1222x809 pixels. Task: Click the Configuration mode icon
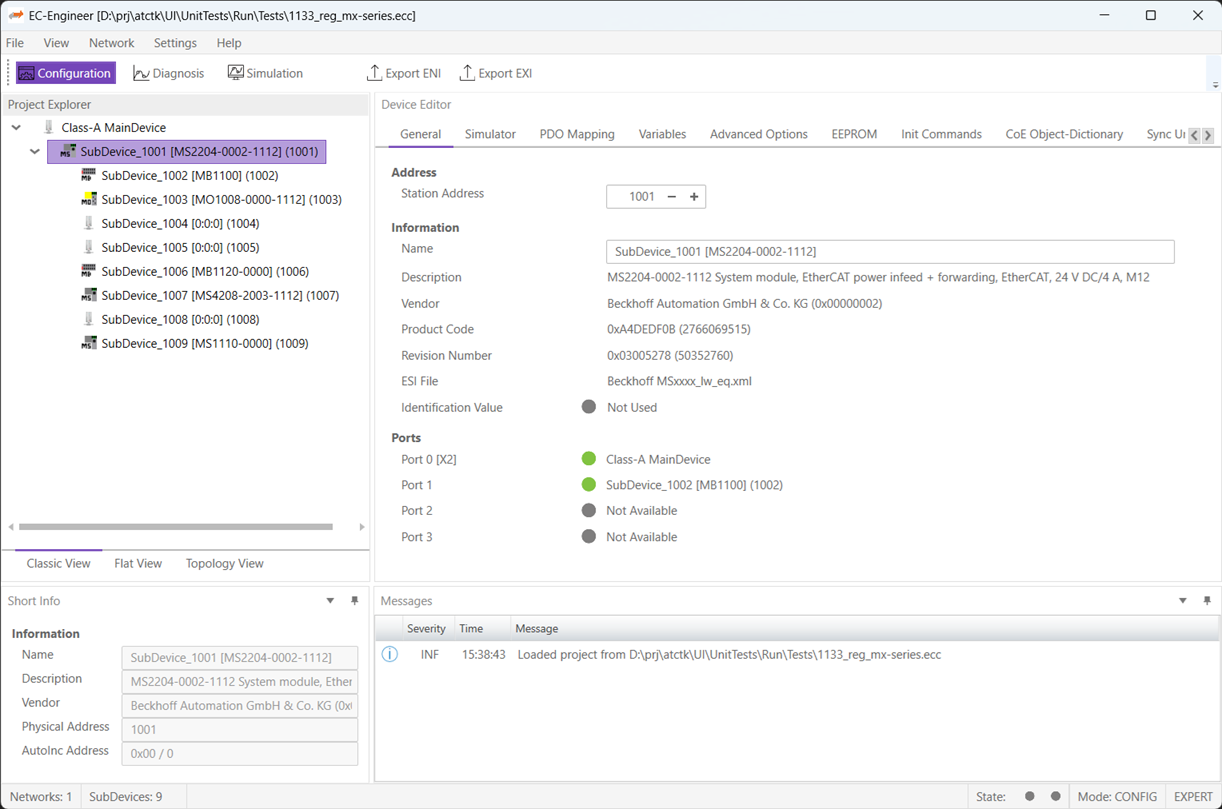pos(27,73)
